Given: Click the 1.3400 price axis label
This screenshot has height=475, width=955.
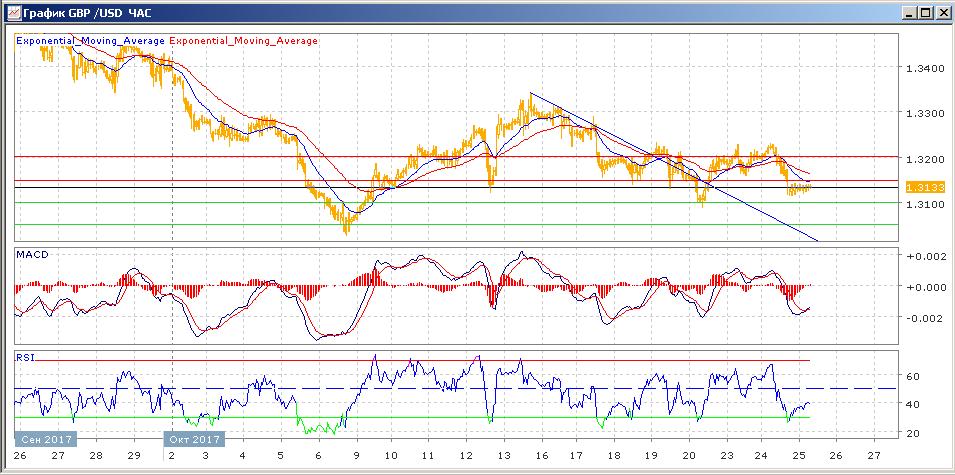Looking at the screenshot, I should click(x=923, y=68).
